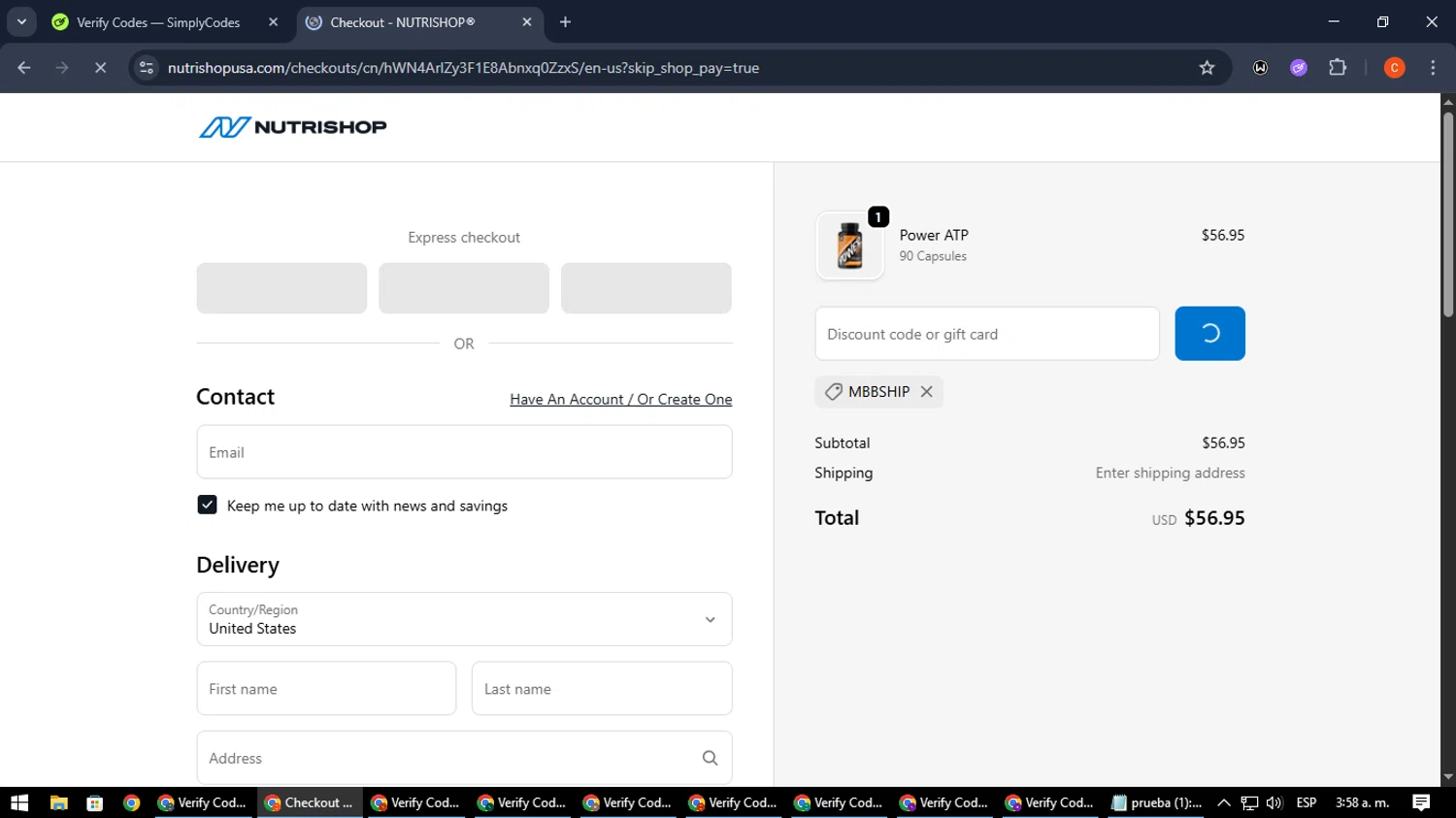1456x818 pixels.
Task: Click the 90 Capsules text
Action: point(933,256)
